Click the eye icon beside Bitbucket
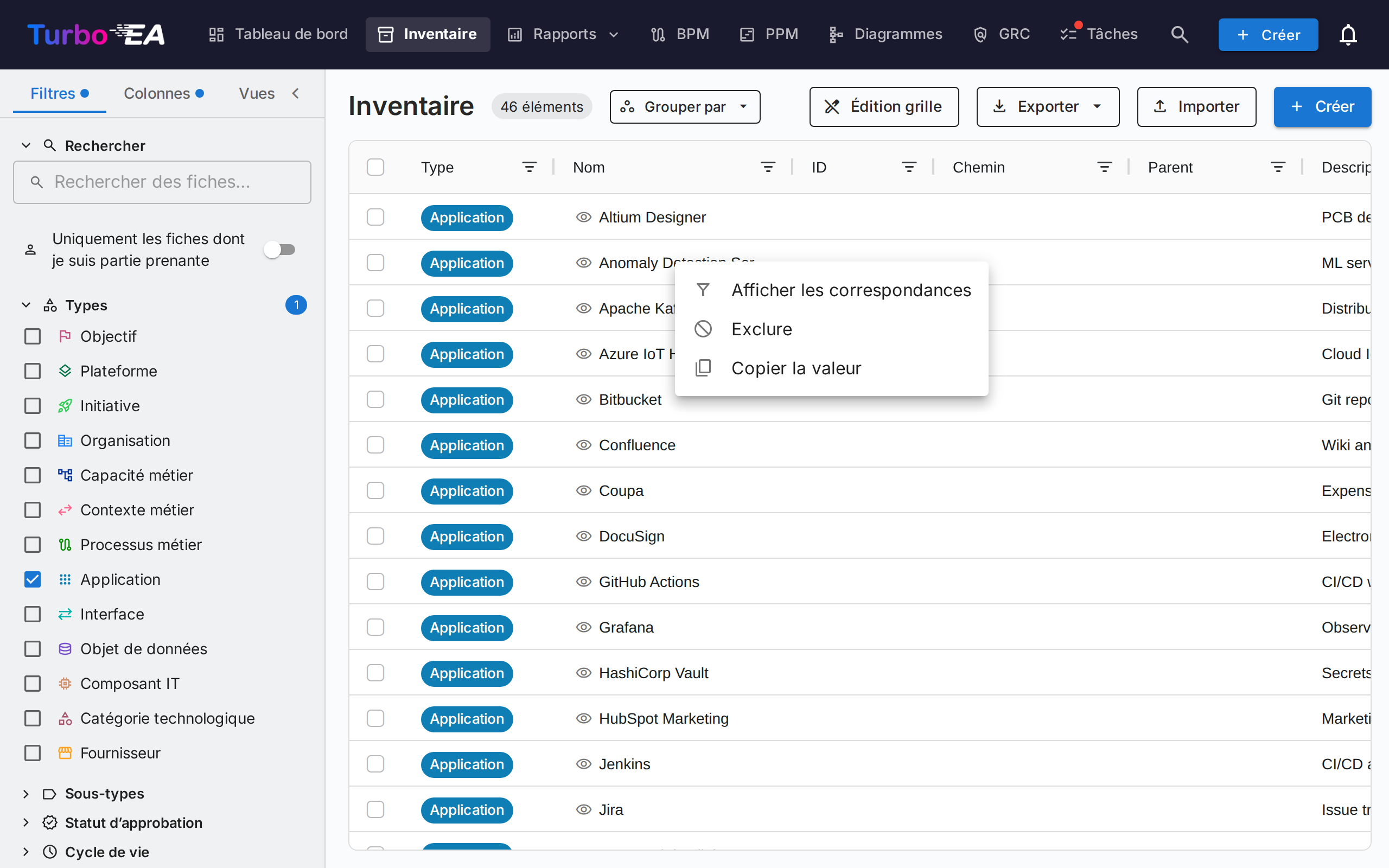This screenshot has height=868, width=1389. pyautogui.click(x=584, y=400)
